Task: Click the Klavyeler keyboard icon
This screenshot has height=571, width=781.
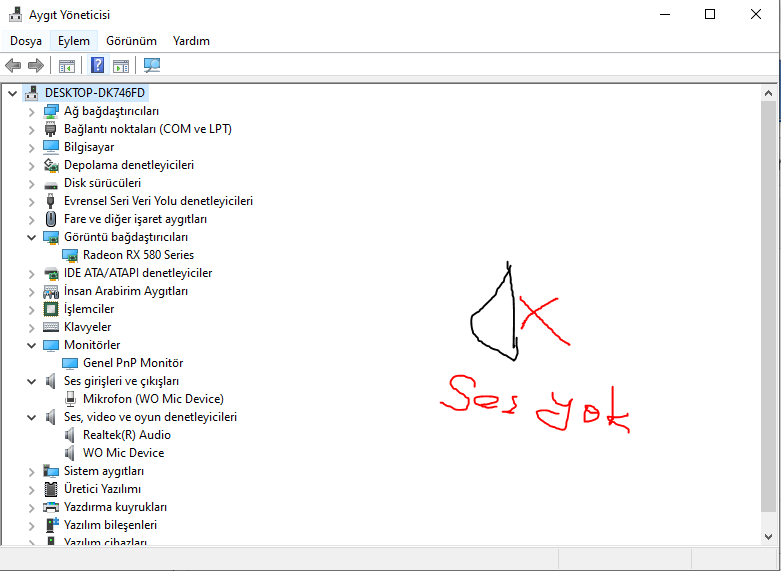Action: click(51, 327)
